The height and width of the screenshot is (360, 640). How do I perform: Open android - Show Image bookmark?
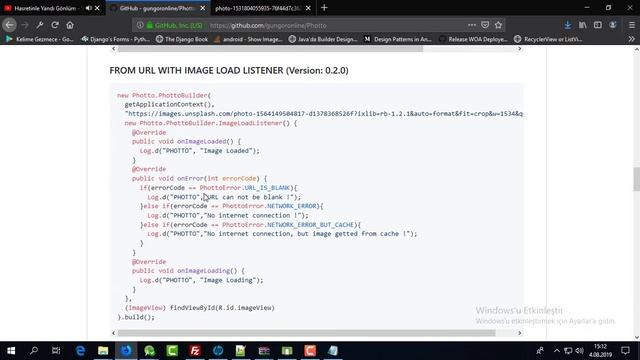tap(248, 39)
